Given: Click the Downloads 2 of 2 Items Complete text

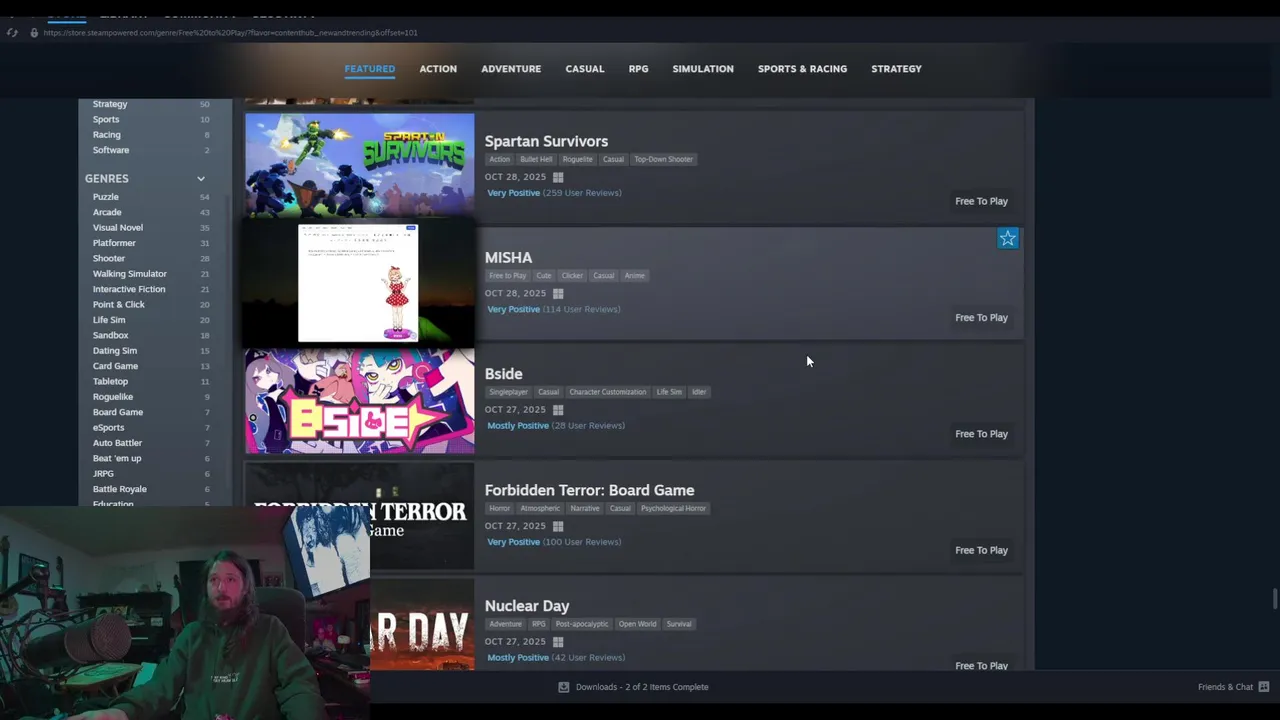Looking at the screenshot, I should click(x=642, y=687).
